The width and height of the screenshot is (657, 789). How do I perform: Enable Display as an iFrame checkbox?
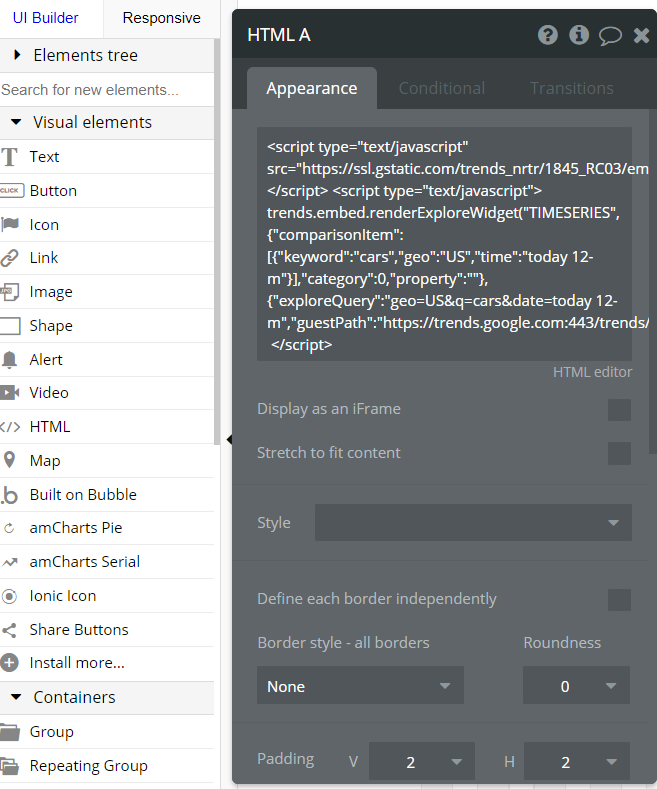click(x=619, y=410)
